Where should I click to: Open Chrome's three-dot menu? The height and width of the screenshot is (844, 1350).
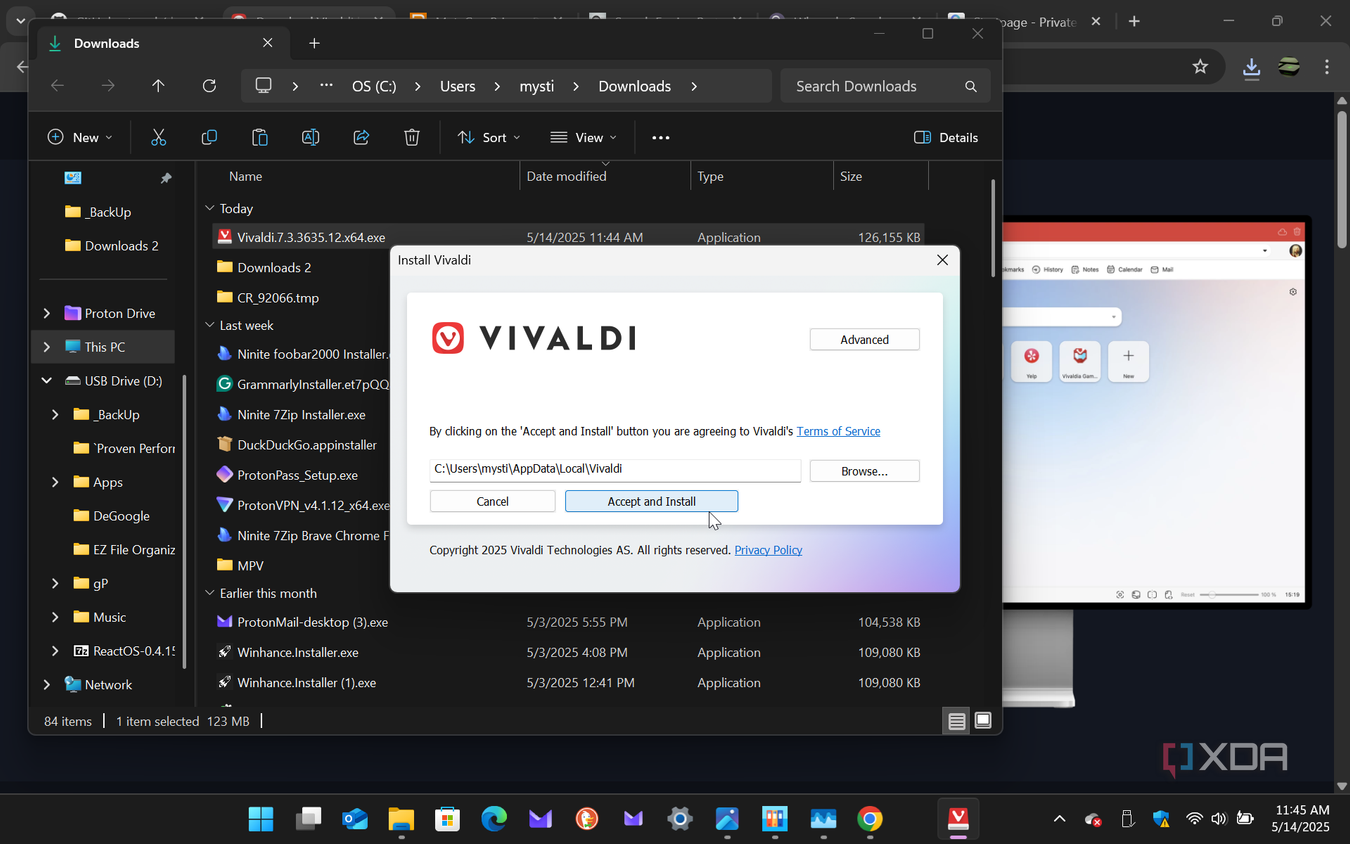coord(1327,66)
